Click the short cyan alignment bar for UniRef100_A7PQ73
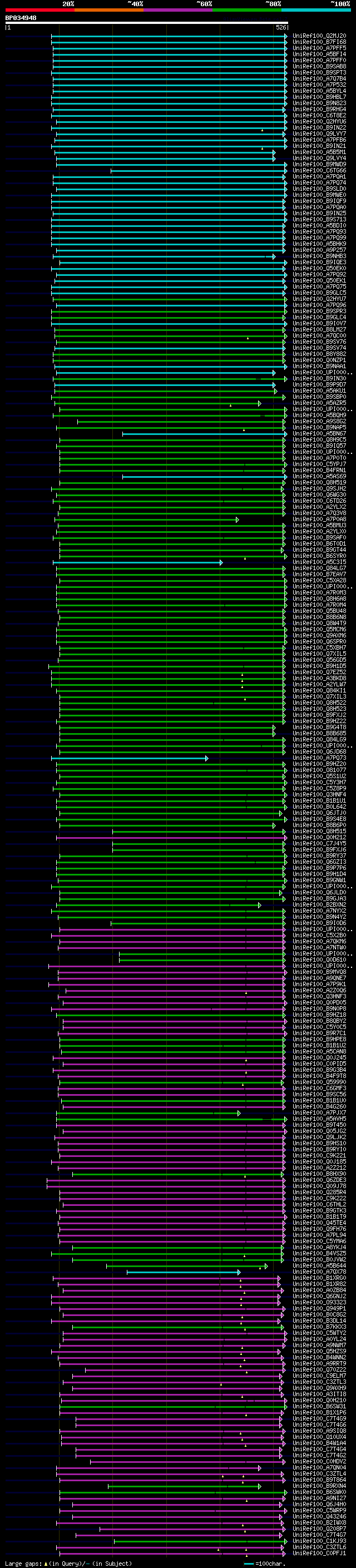This screenshot has height=1568, width=356. coord(130,758)
